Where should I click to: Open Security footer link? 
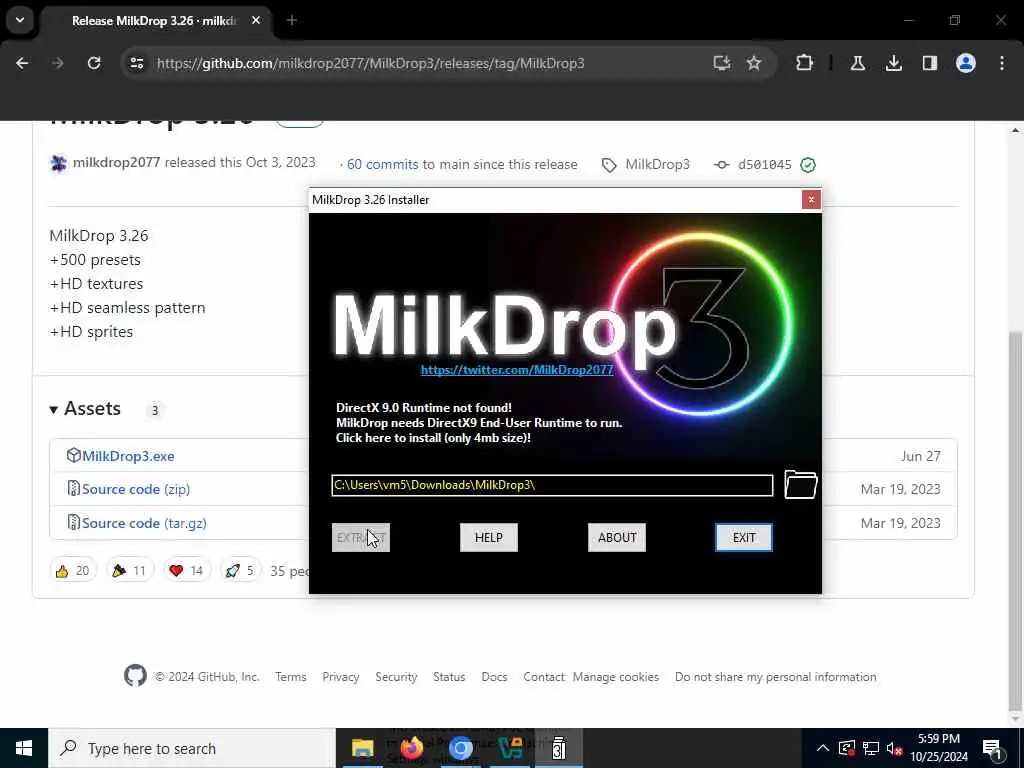click(396, 677)
